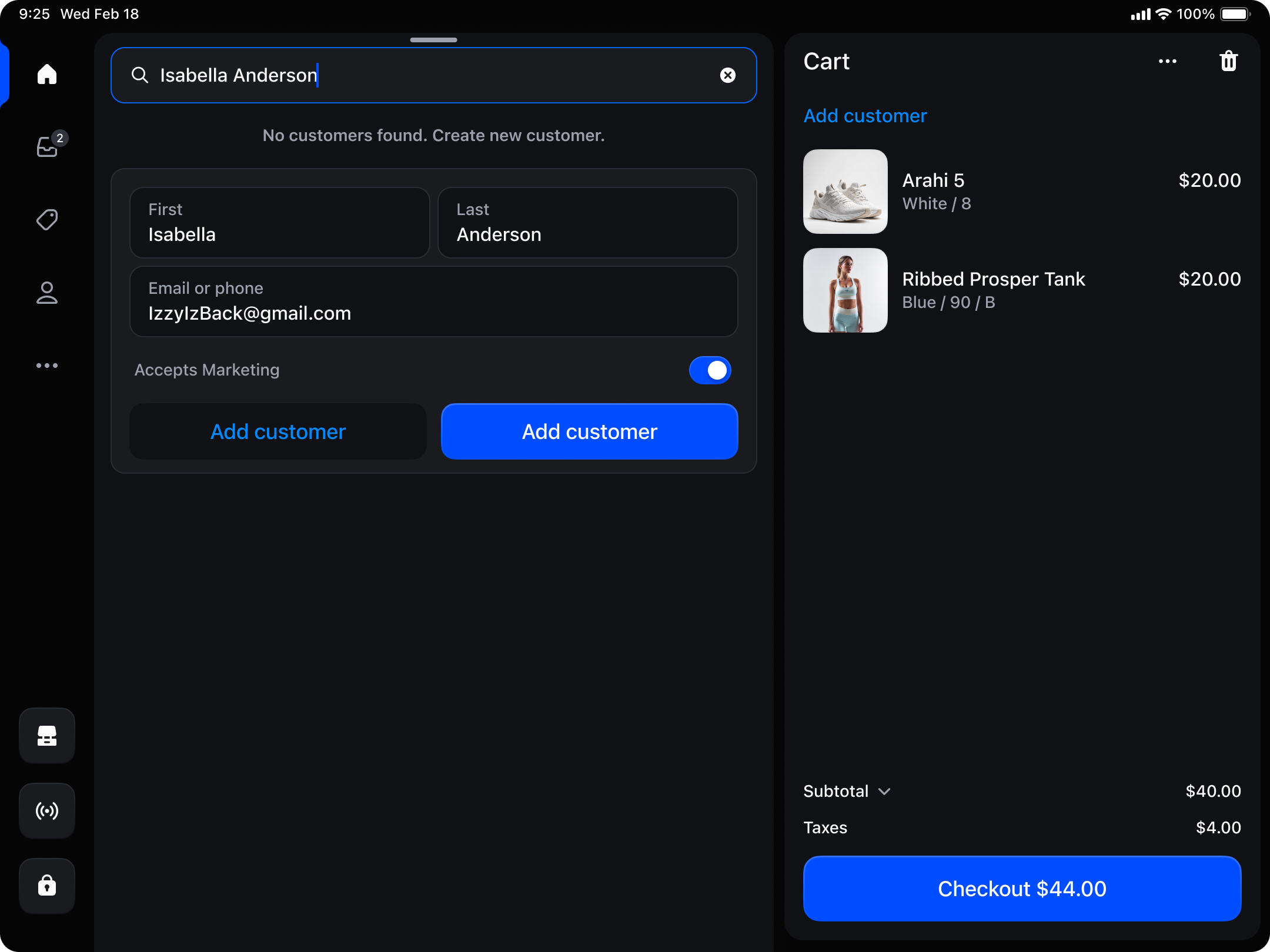This screenshot has height=952, width=1270.
Task: Click the Wi-Fi icon in status bar
Action: 1163,14
